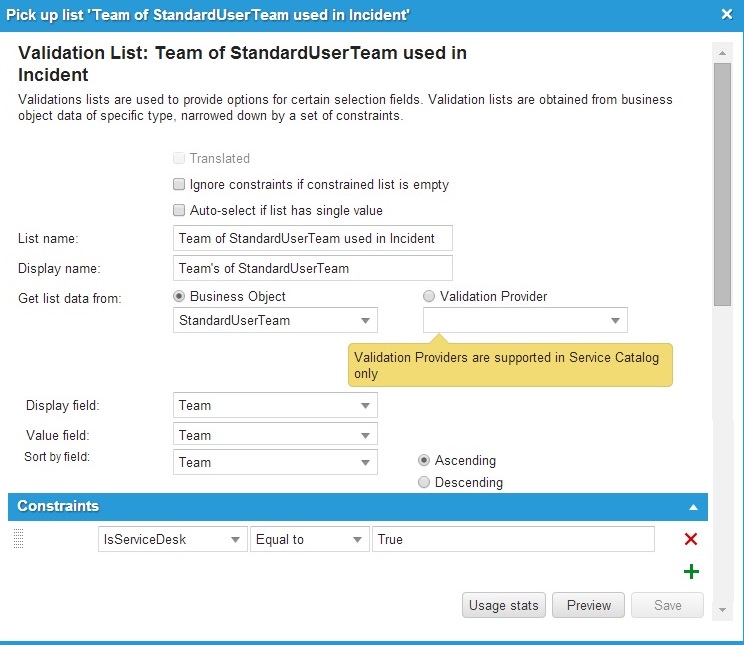The width and height of the screenshot is (744, 645).
Task: Expand the Display field dropdown
Action: coord(275,406)
